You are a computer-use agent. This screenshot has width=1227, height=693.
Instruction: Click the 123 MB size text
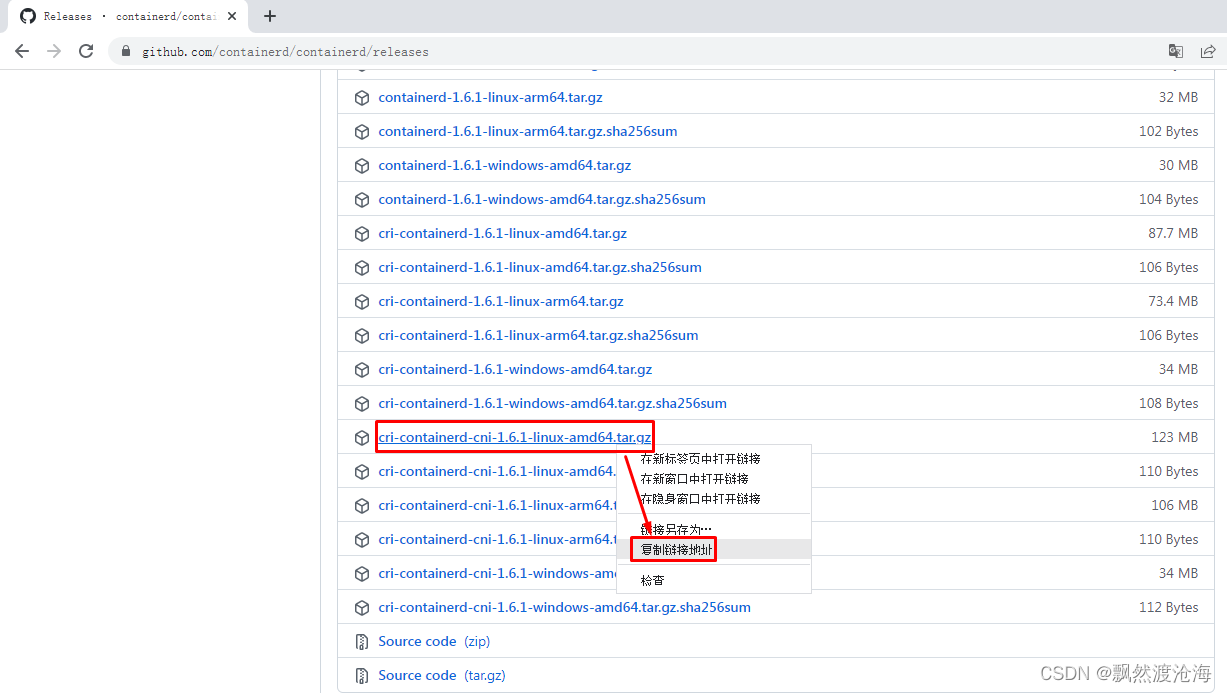(x=1174, y=438)
